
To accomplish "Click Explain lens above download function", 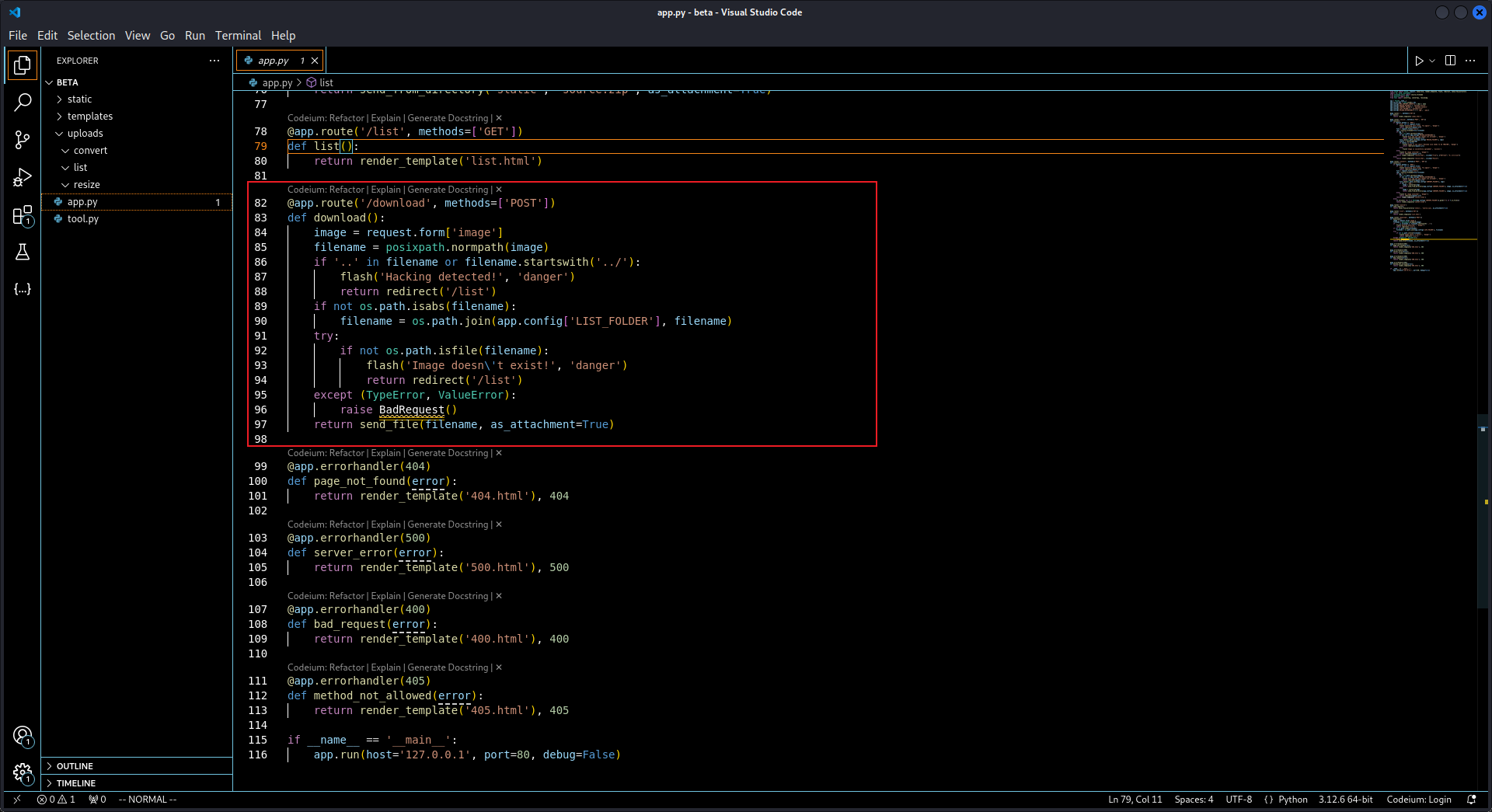I will tap(385, 190).
